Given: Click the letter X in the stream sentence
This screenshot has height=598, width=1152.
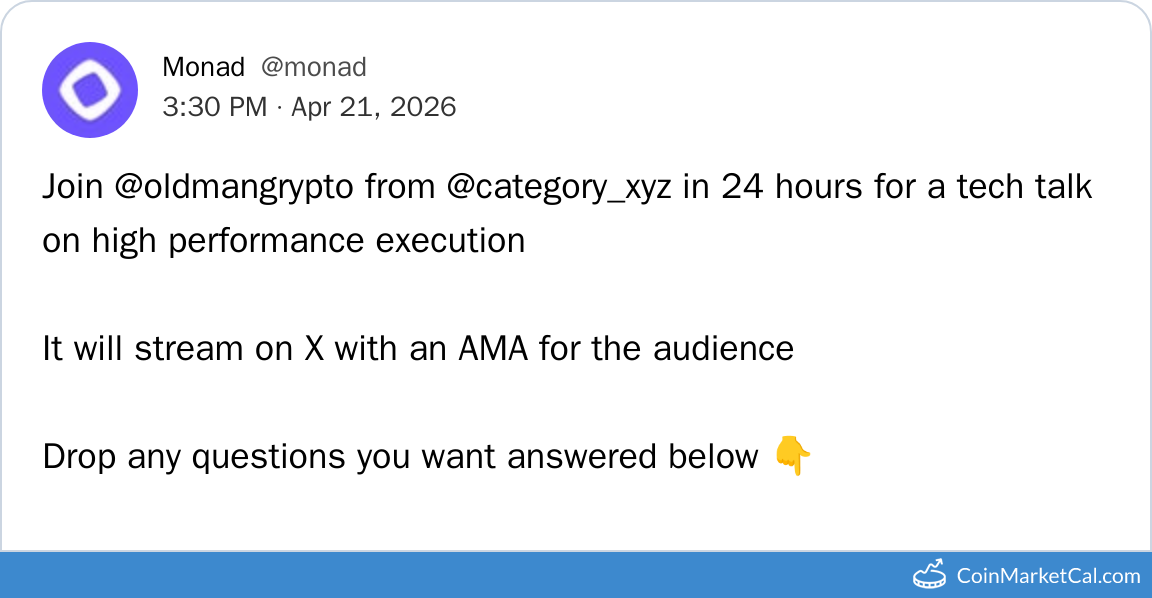Looking at the screenshot, I should click(x=311, y=348).
